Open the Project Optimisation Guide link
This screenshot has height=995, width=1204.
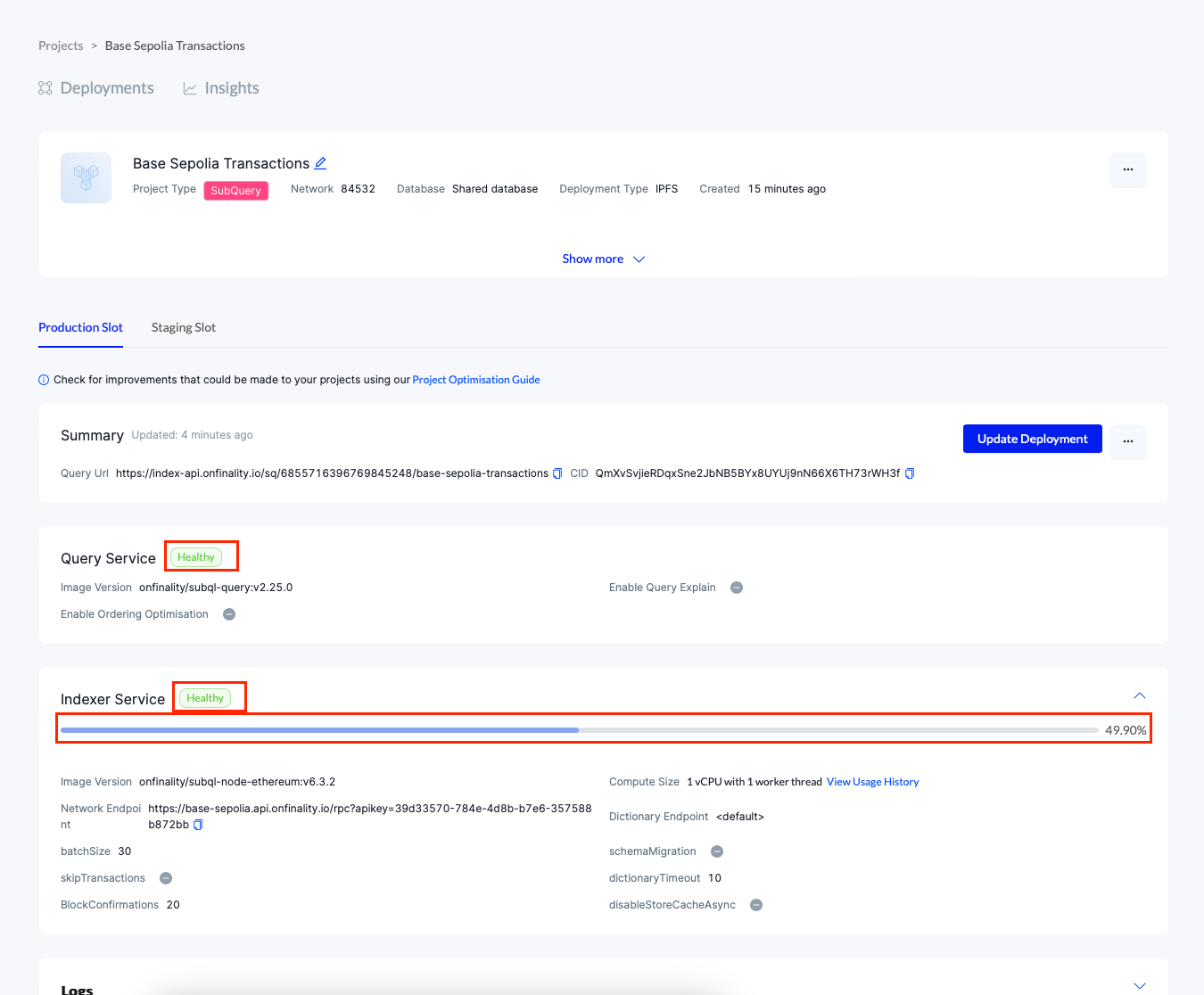point(475,379)
